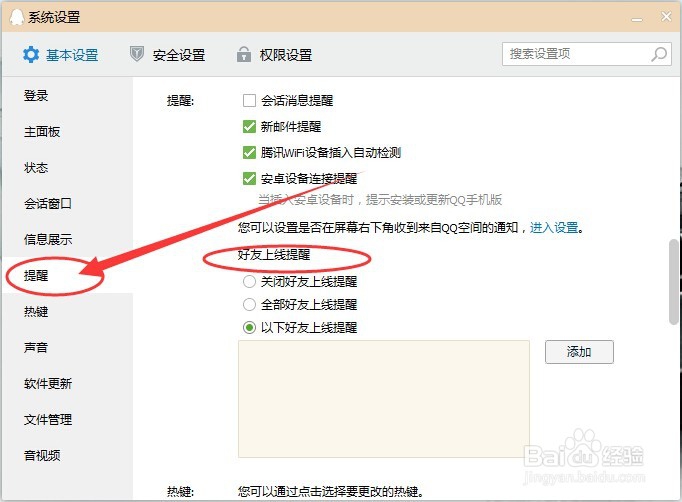Uncheck 安卓设备连接提醒 checkbox
Viewport: 682px width, 502px height.
tap(249, 178)
